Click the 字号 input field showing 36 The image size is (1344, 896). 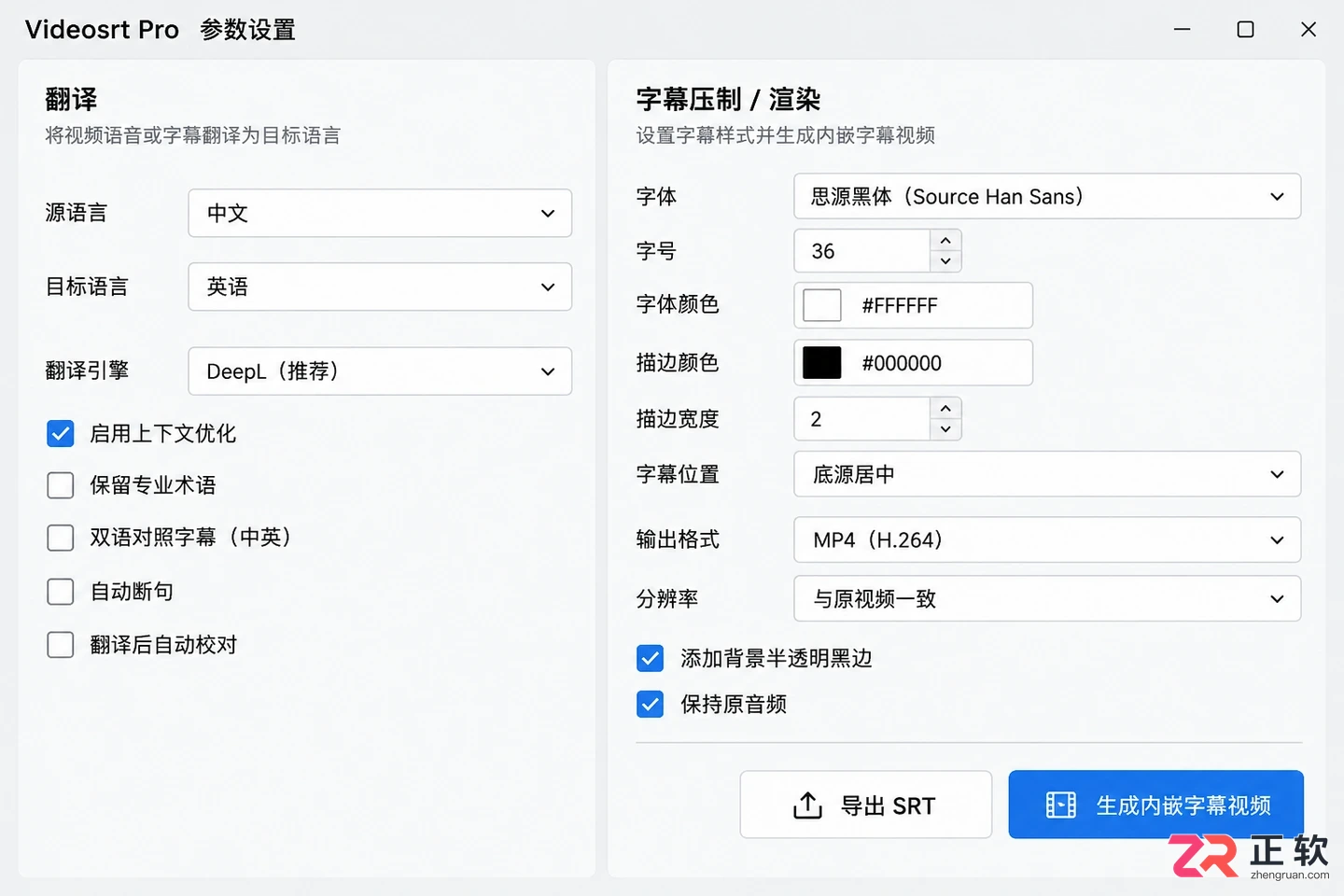pos(862,251)
